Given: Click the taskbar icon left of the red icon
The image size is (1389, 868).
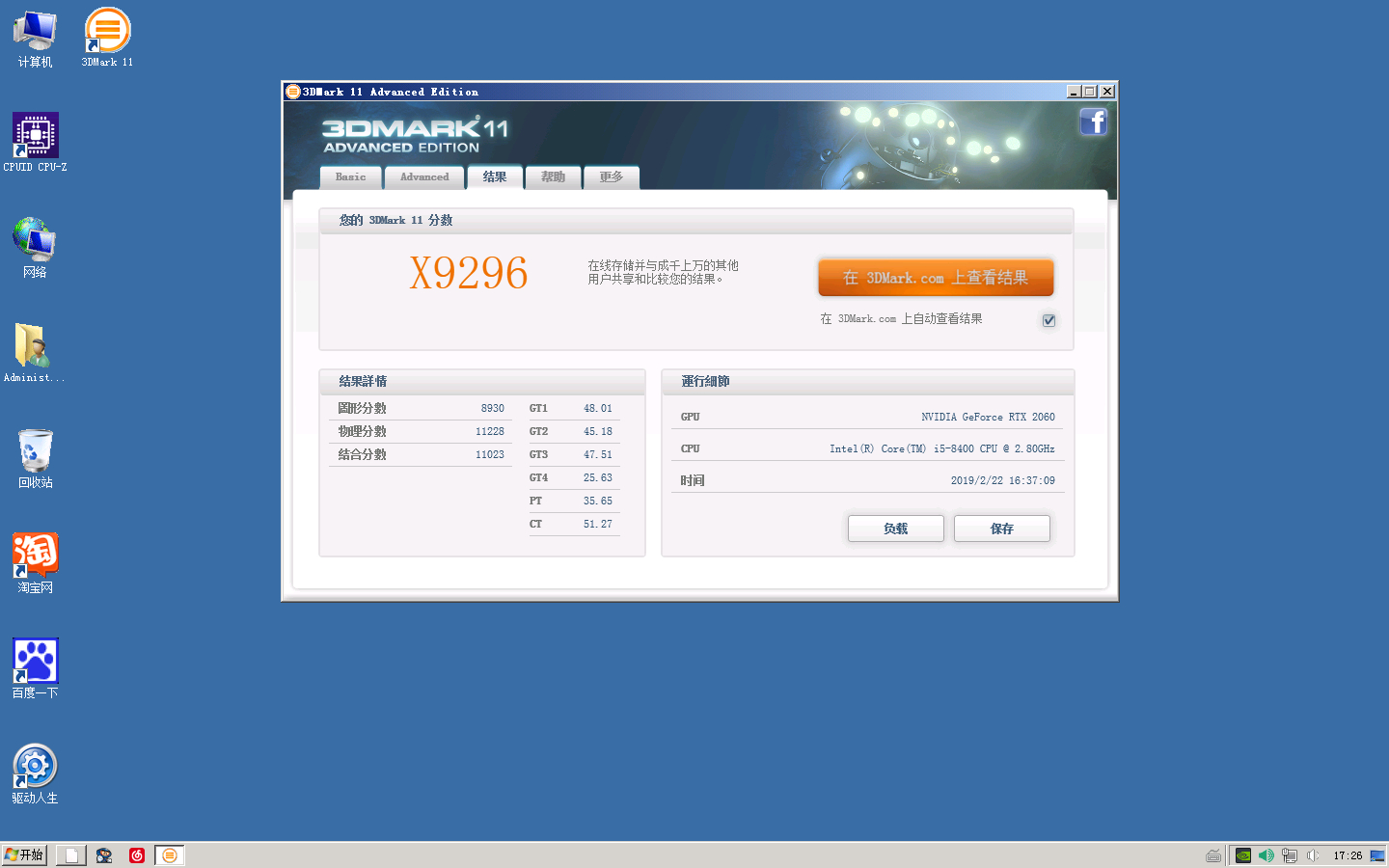Looking at the screenshot, I should click(104, 855).
